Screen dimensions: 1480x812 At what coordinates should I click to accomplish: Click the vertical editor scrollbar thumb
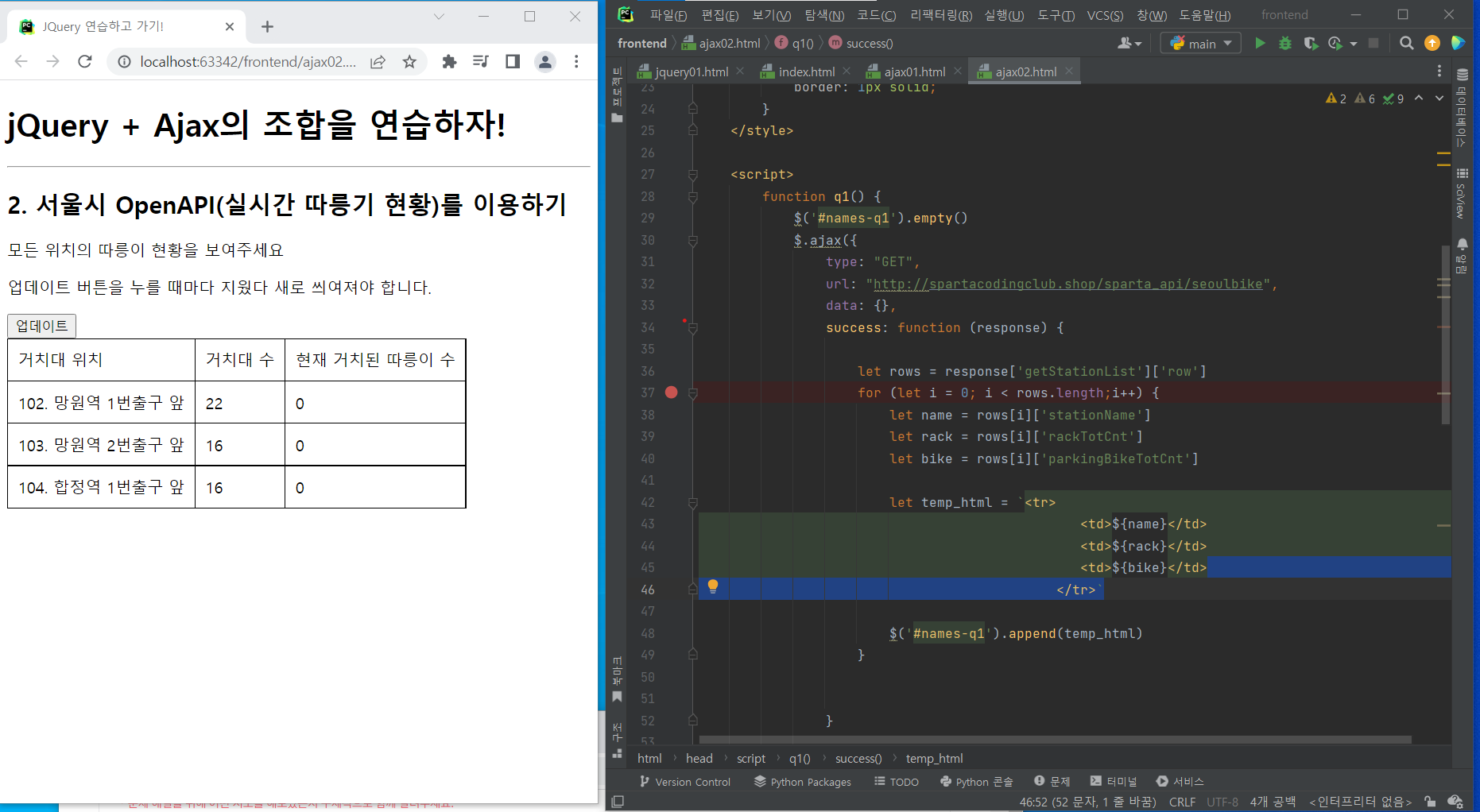pos(1445,334)
